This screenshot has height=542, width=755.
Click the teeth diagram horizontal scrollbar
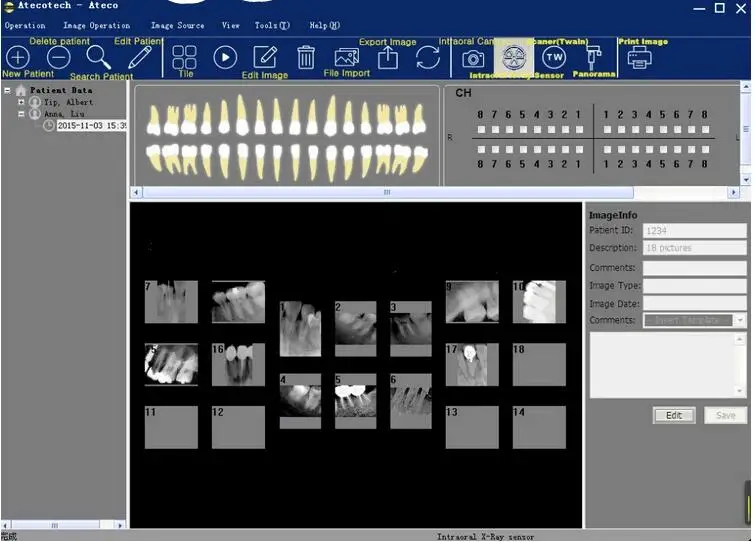(x=386, y=192)
